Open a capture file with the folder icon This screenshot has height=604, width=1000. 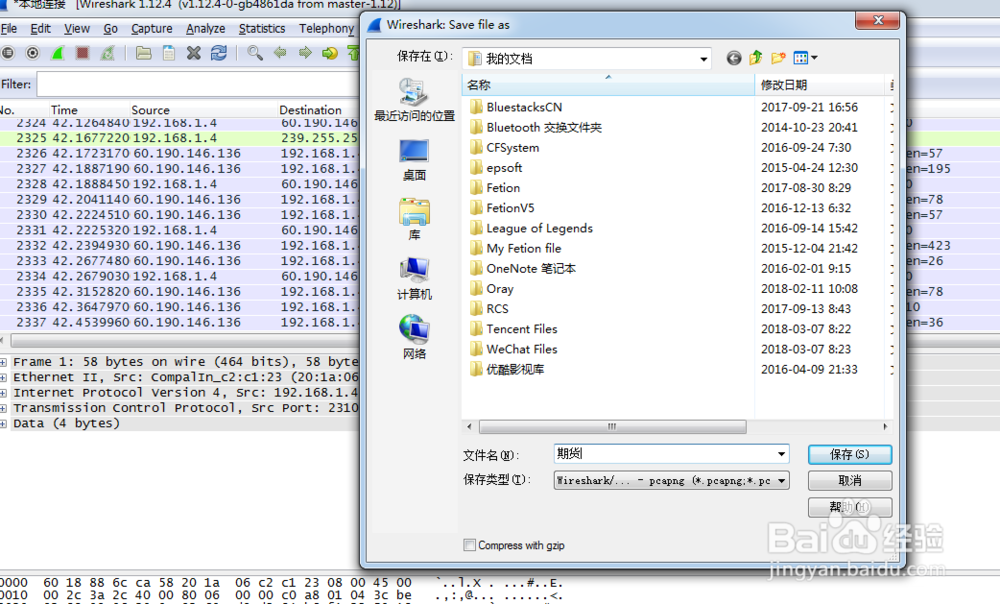(143, 53)
